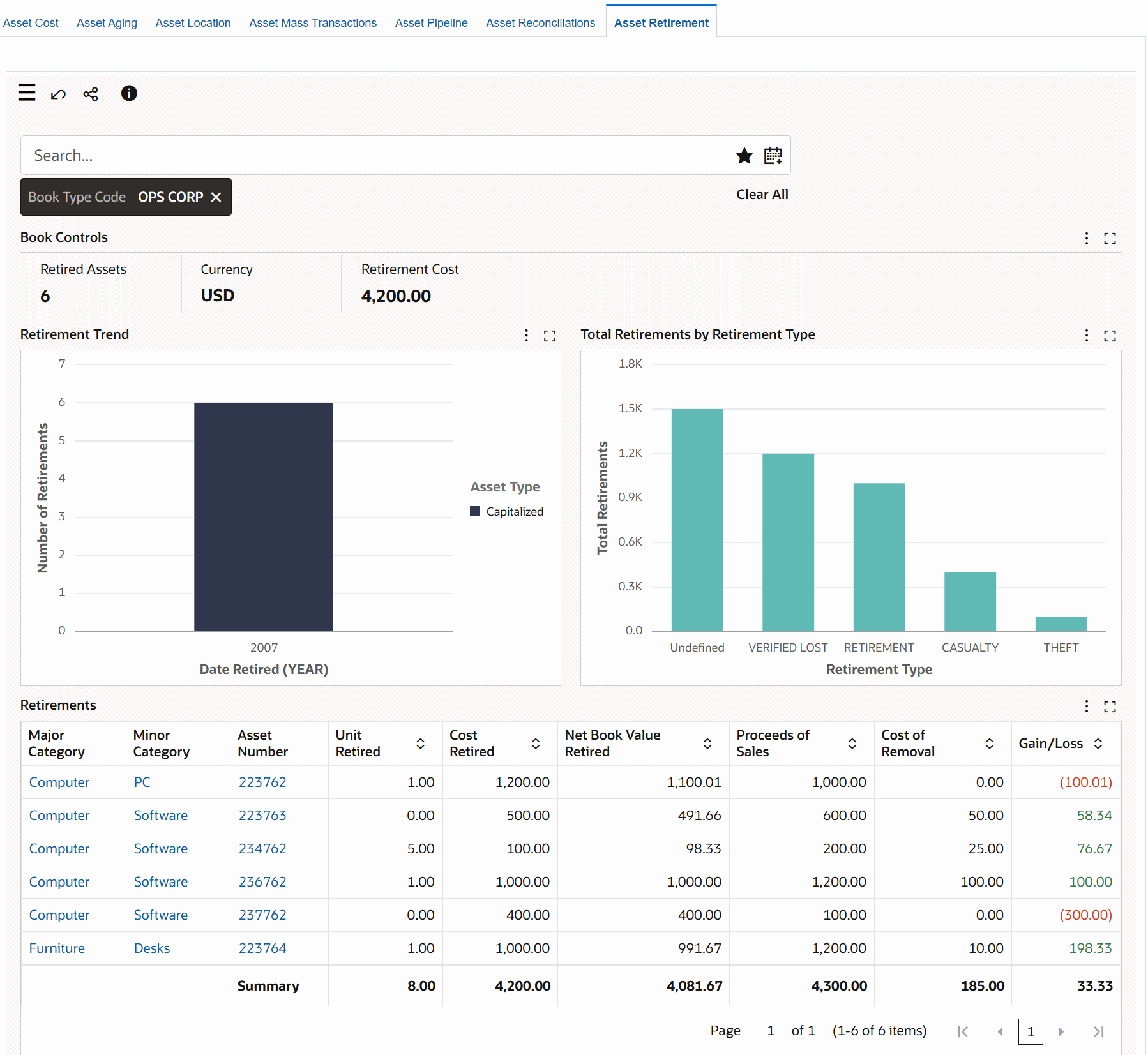
Task: Open the hamburger menu icon
Action: 27,93
